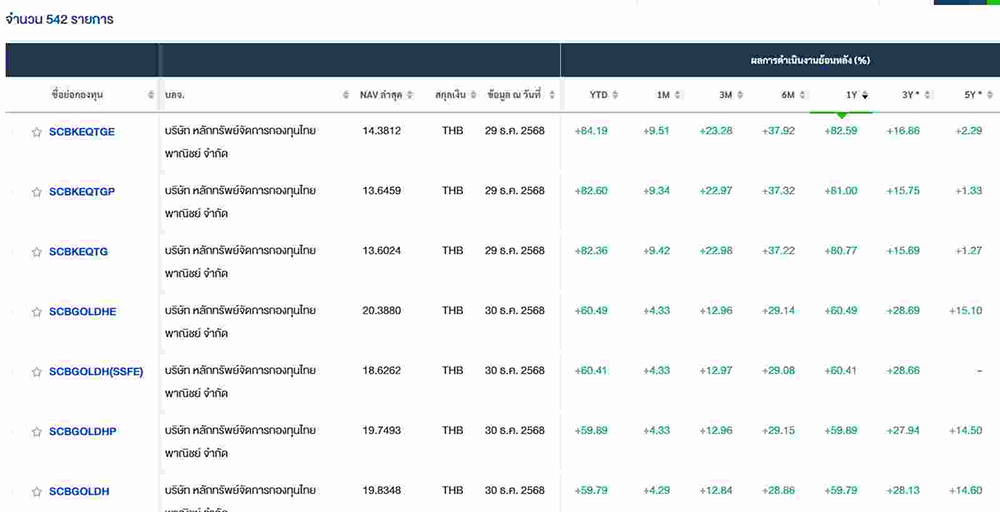The image size is (1000, 512).
Task: Click the SCBGOLDHE NAV value 20.3880
Action: click(x=381, y=311)
